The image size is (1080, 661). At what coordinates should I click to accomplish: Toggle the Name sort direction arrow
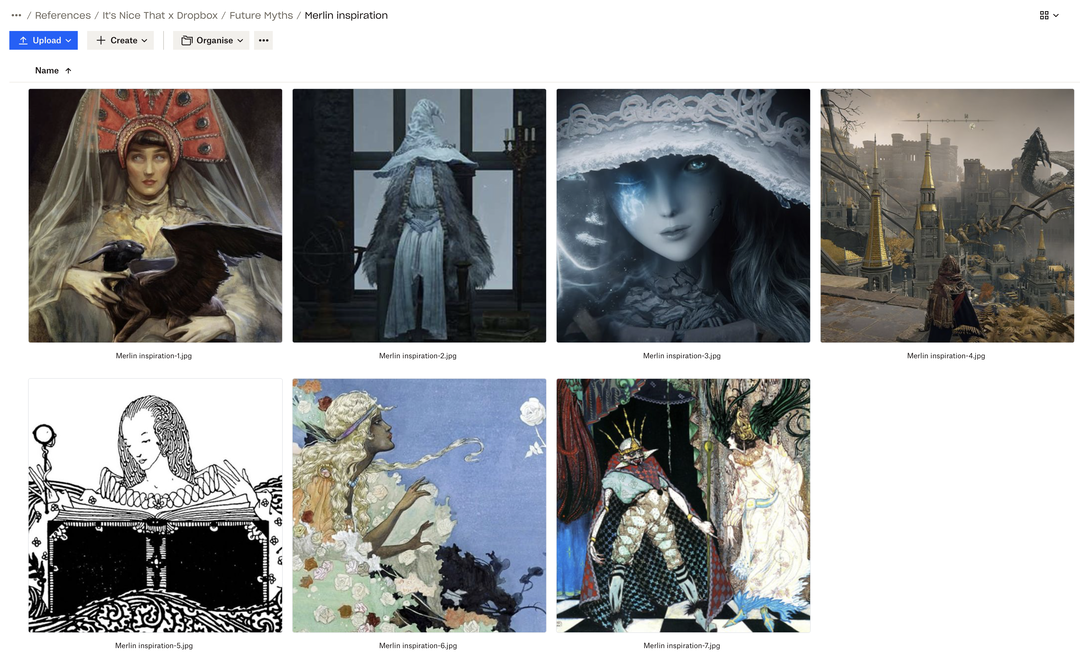68,70
